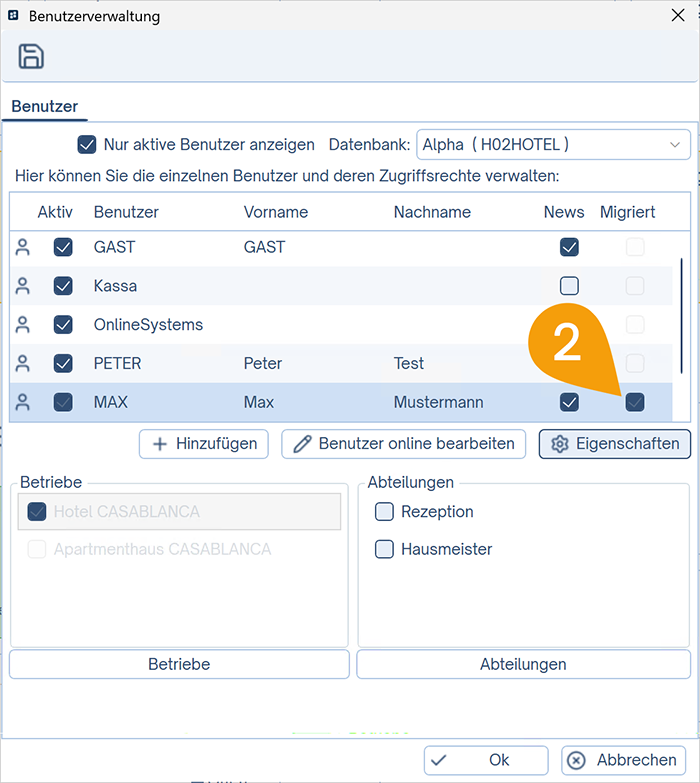Open Eigenschaften for selected user

[x=615, y=444]
